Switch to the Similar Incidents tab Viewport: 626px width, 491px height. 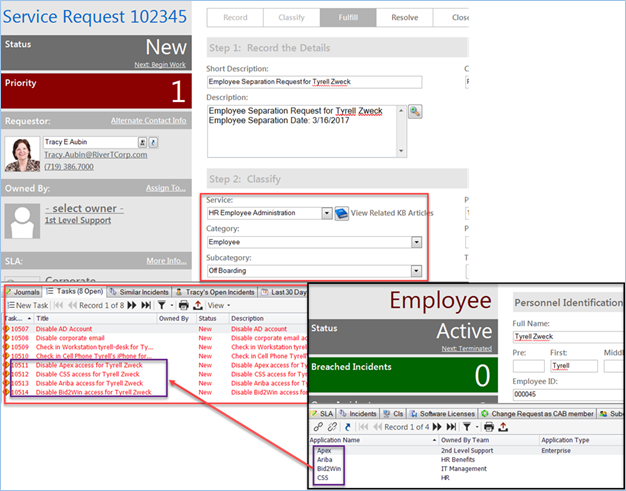click(x=139, y=292)
